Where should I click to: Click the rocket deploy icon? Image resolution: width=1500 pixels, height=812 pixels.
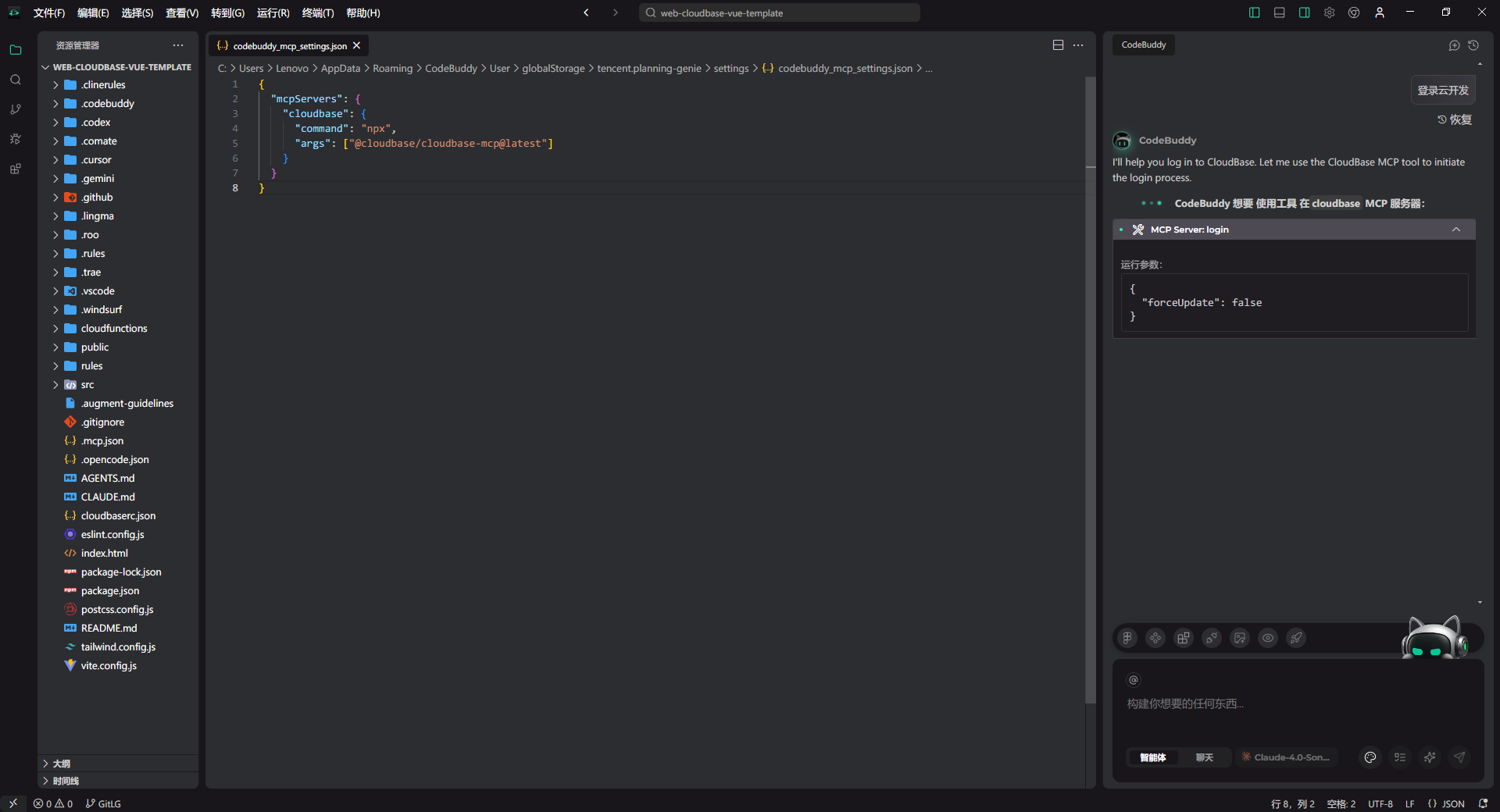click(x=1296, y=638)
